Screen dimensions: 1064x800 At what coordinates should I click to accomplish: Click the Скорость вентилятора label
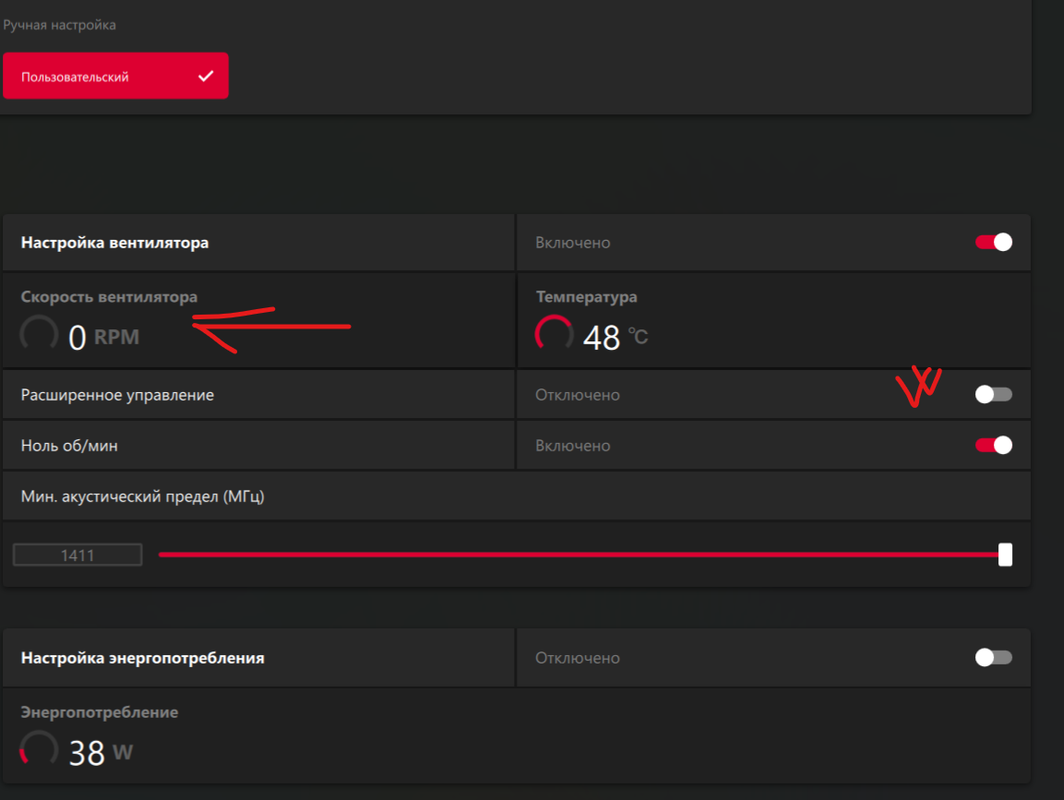109,297
